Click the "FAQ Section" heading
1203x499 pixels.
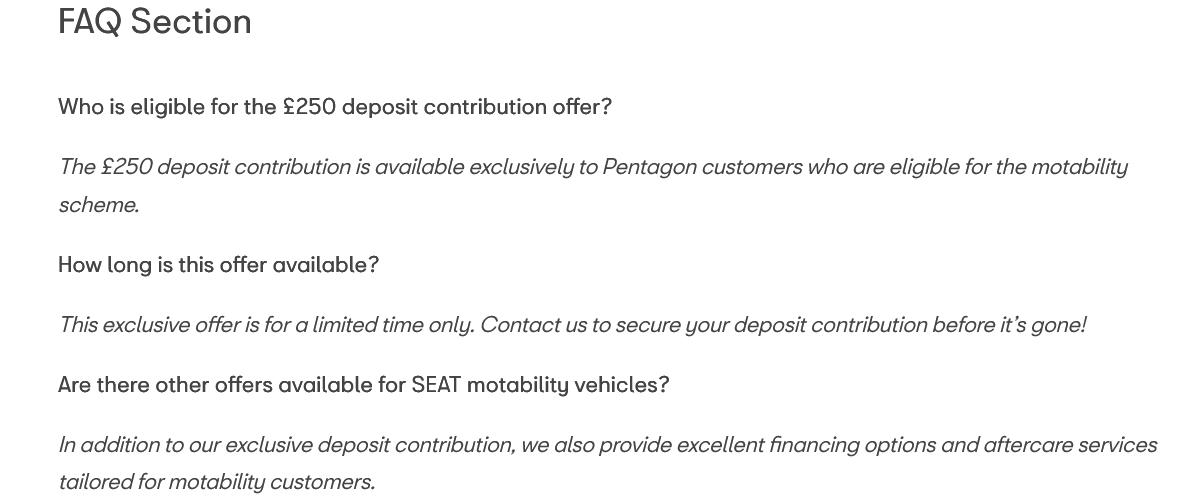(x=155, y=22)
